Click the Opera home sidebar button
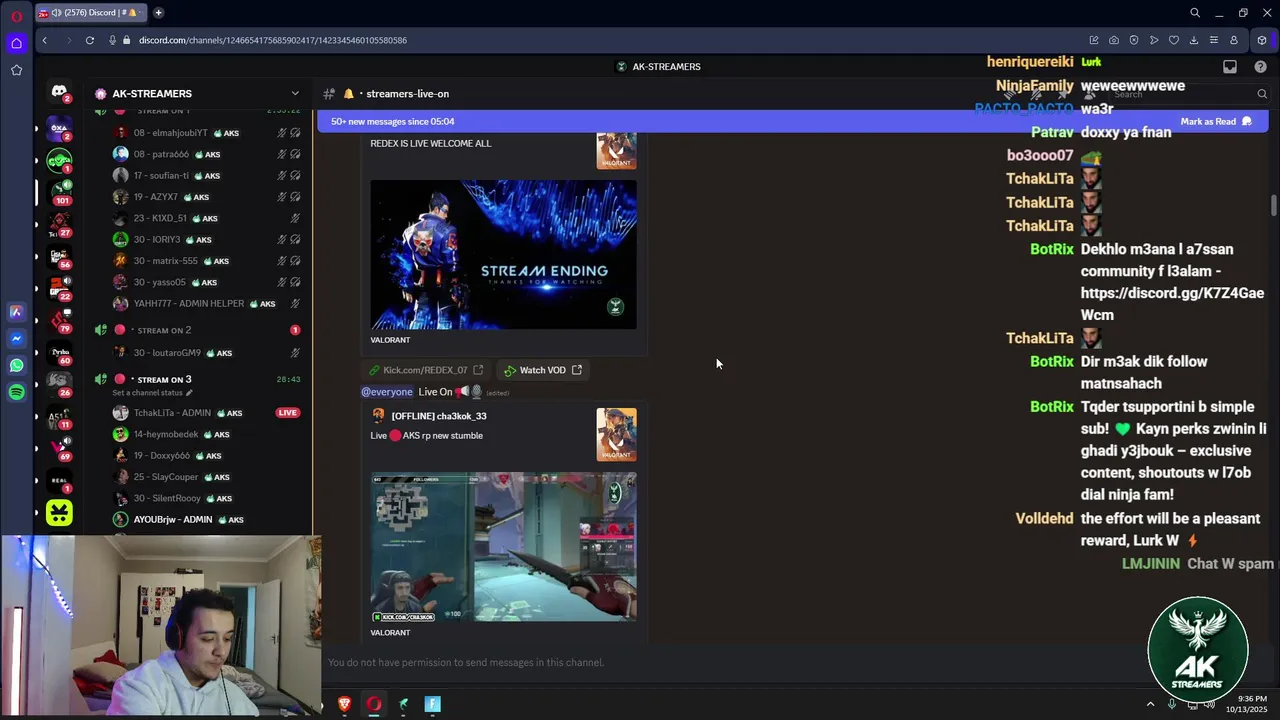Viewport: 1280px width, 720px height. click(x=16, y=43)
